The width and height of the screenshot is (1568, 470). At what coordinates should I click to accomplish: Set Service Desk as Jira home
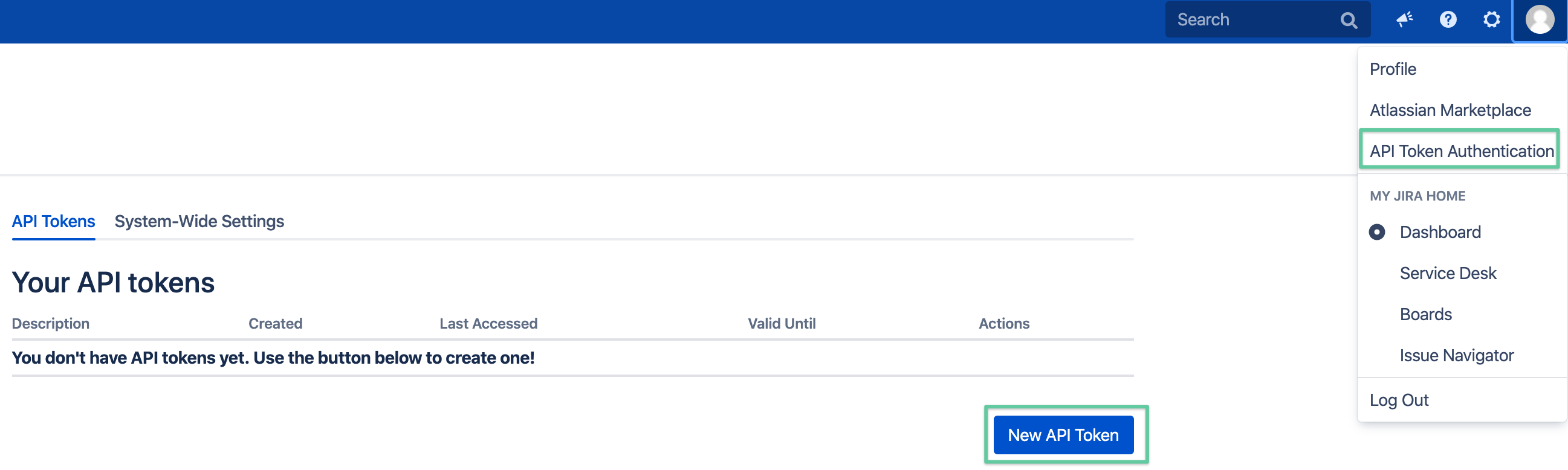point(1448,274)
